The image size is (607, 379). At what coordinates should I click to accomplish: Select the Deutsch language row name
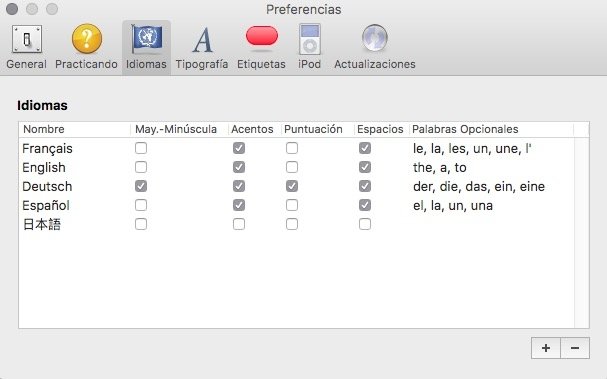pyautogui.click(x=47, y=187)
